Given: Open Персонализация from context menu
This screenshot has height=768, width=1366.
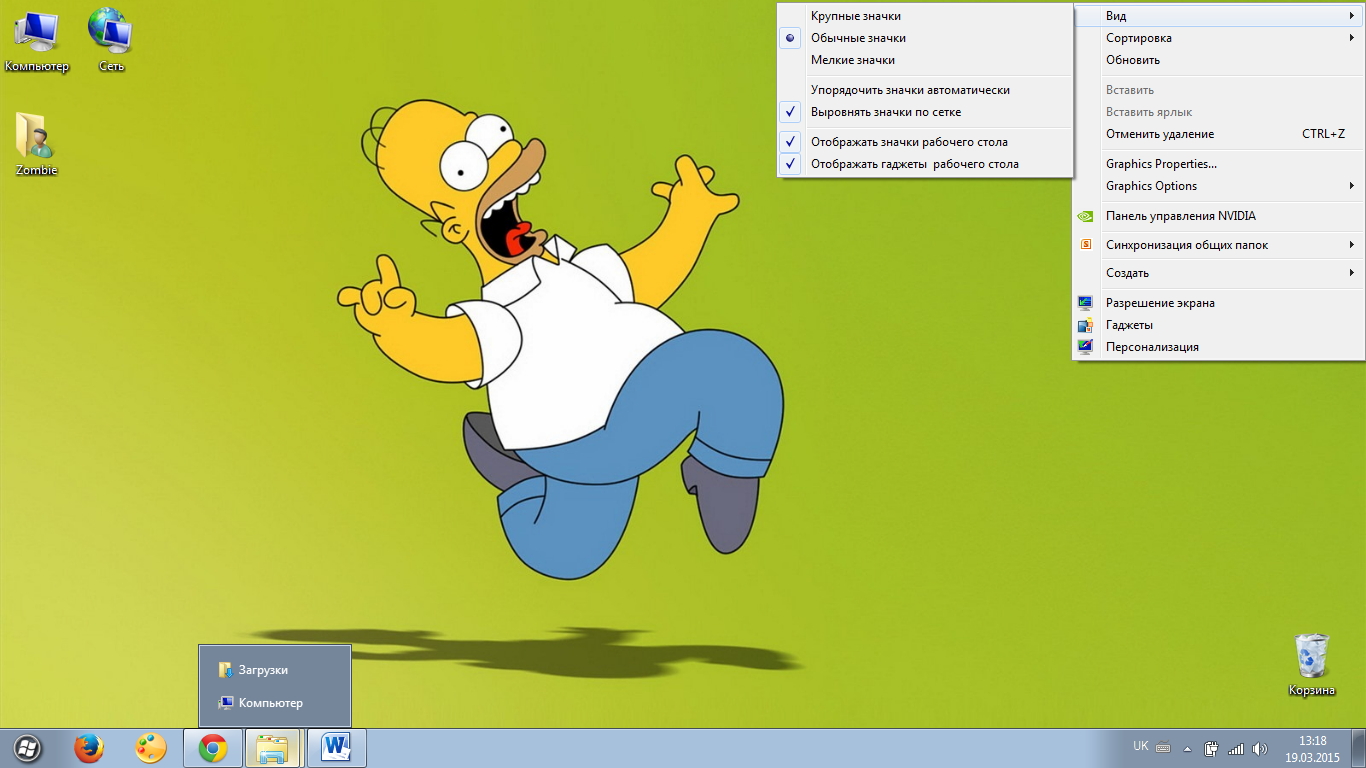Looking at the screenshot, I should click(x=1218, y=347).
